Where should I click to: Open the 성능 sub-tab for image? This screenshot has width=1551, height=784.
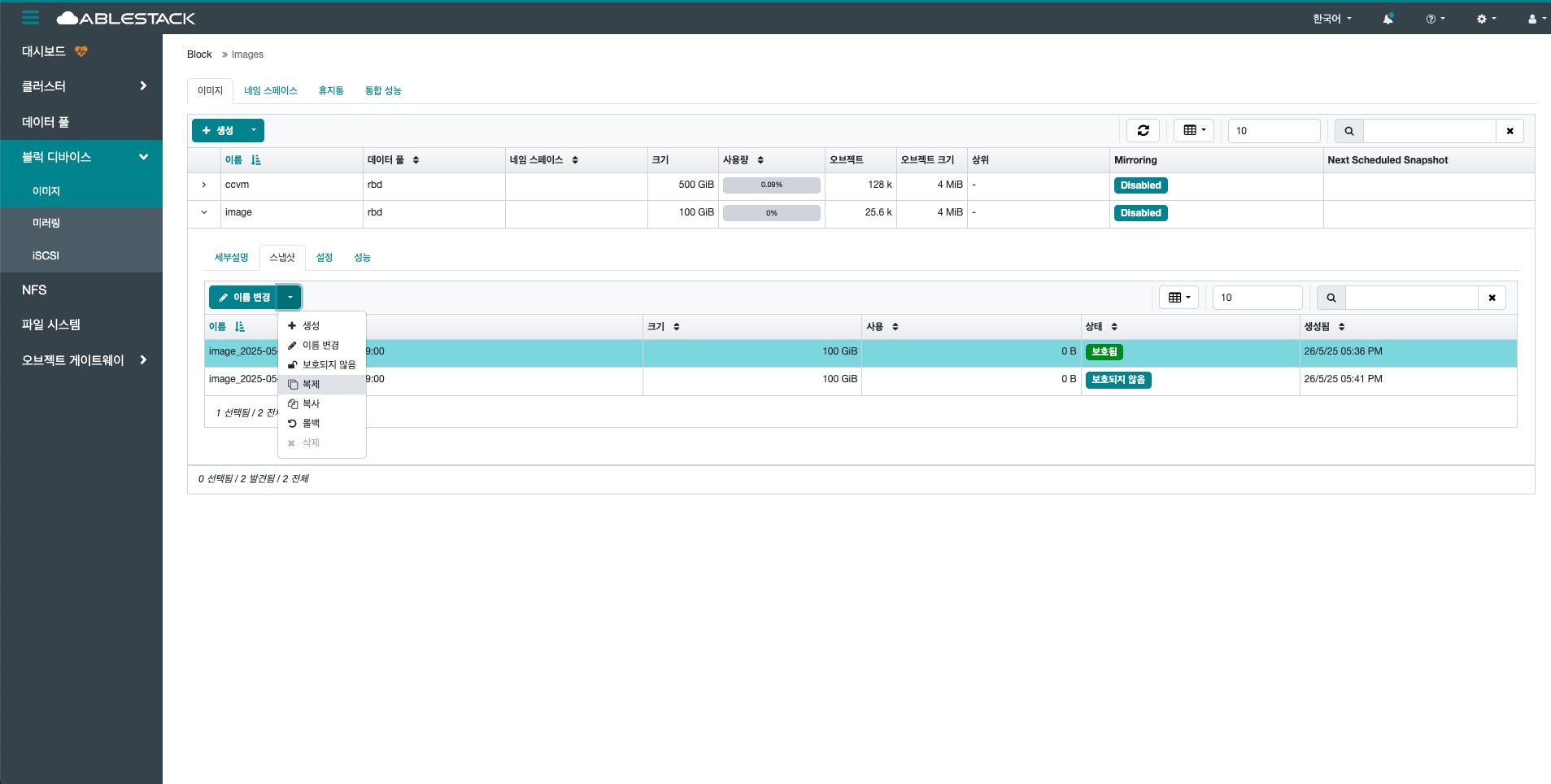pyautogui.click(x=362, y=257)
